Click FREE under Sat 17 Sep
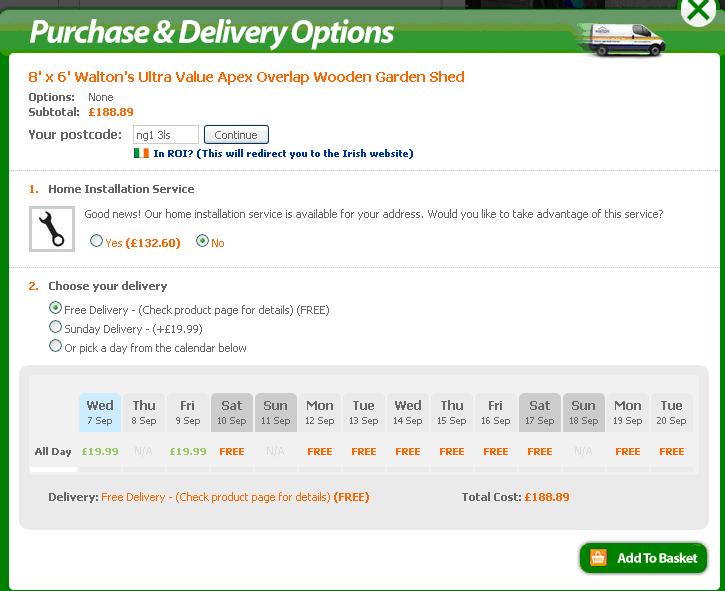This screenshot has height=591, width=725. 540,451
